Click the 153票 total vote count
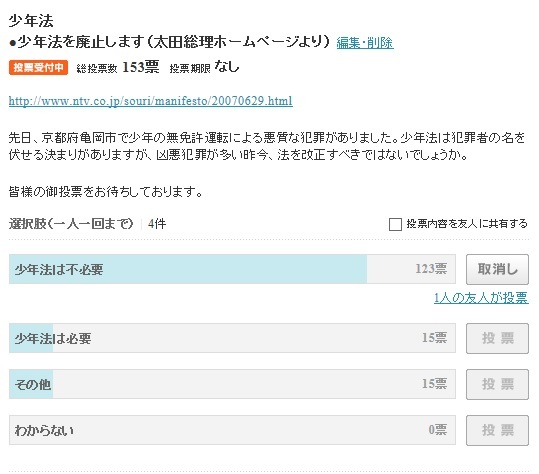 tap(141, 67)
